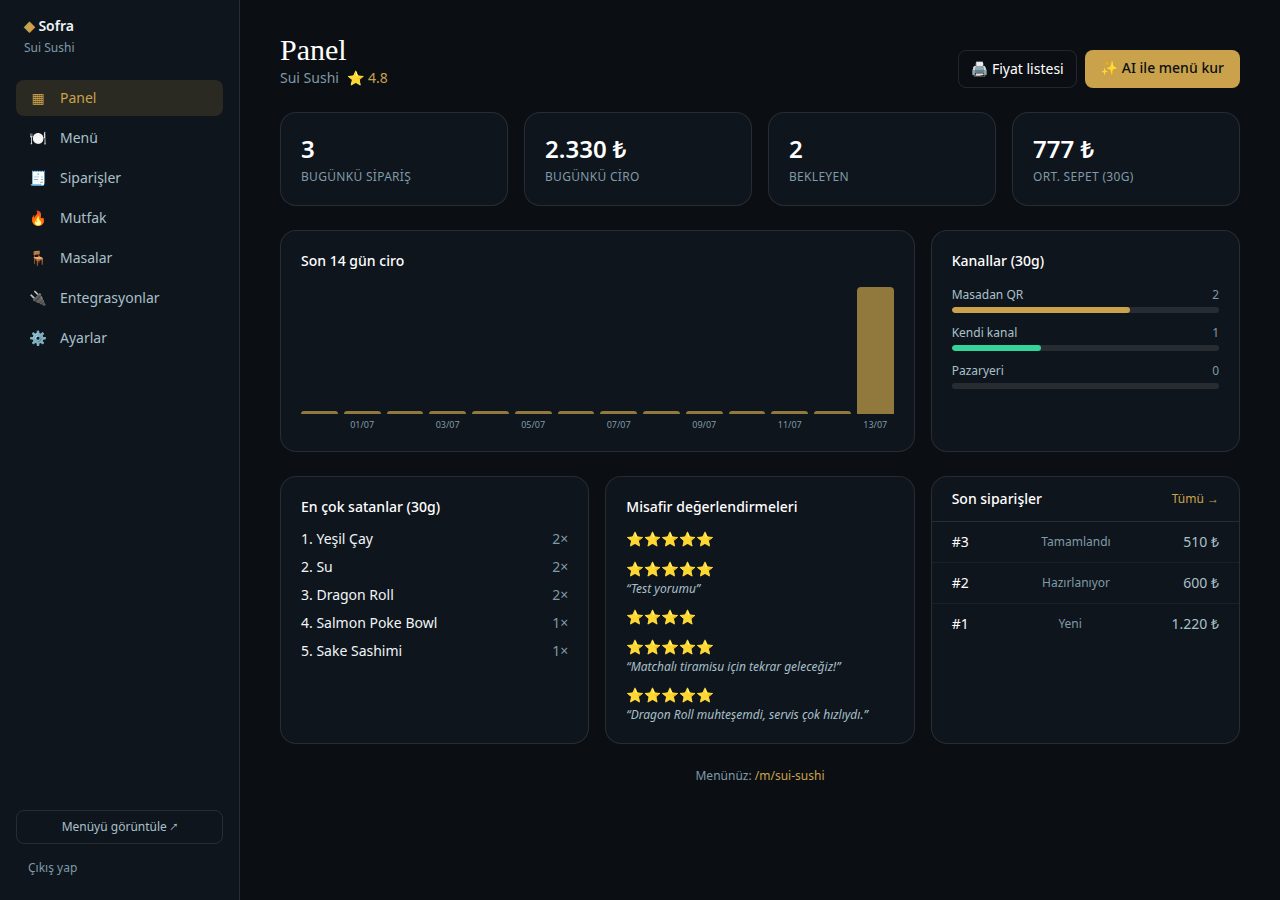
Task: Follow the /m/sui-sushi menu link
Action: [790, 775]
